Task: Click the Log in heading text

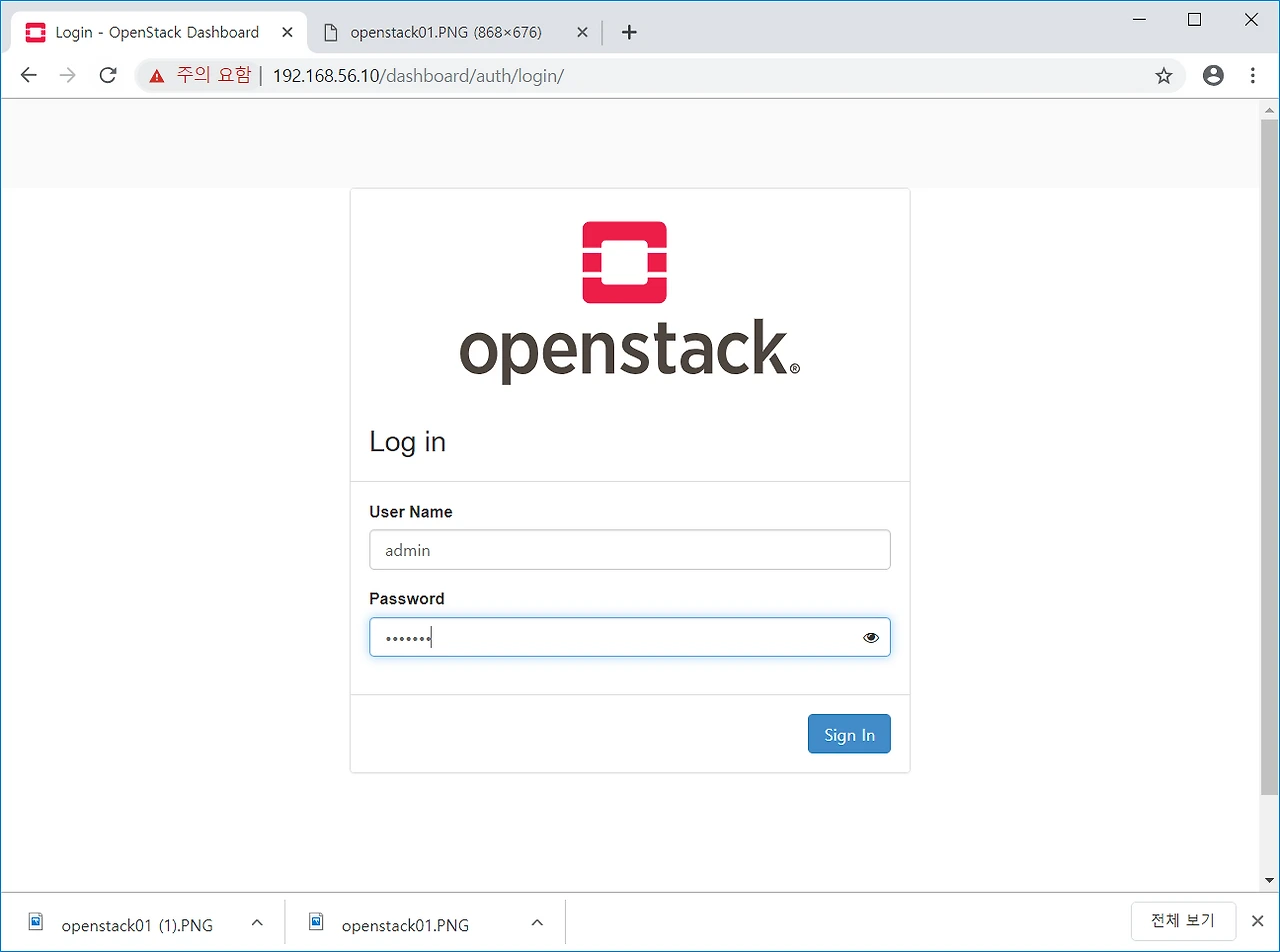Action: click(408, 441)
